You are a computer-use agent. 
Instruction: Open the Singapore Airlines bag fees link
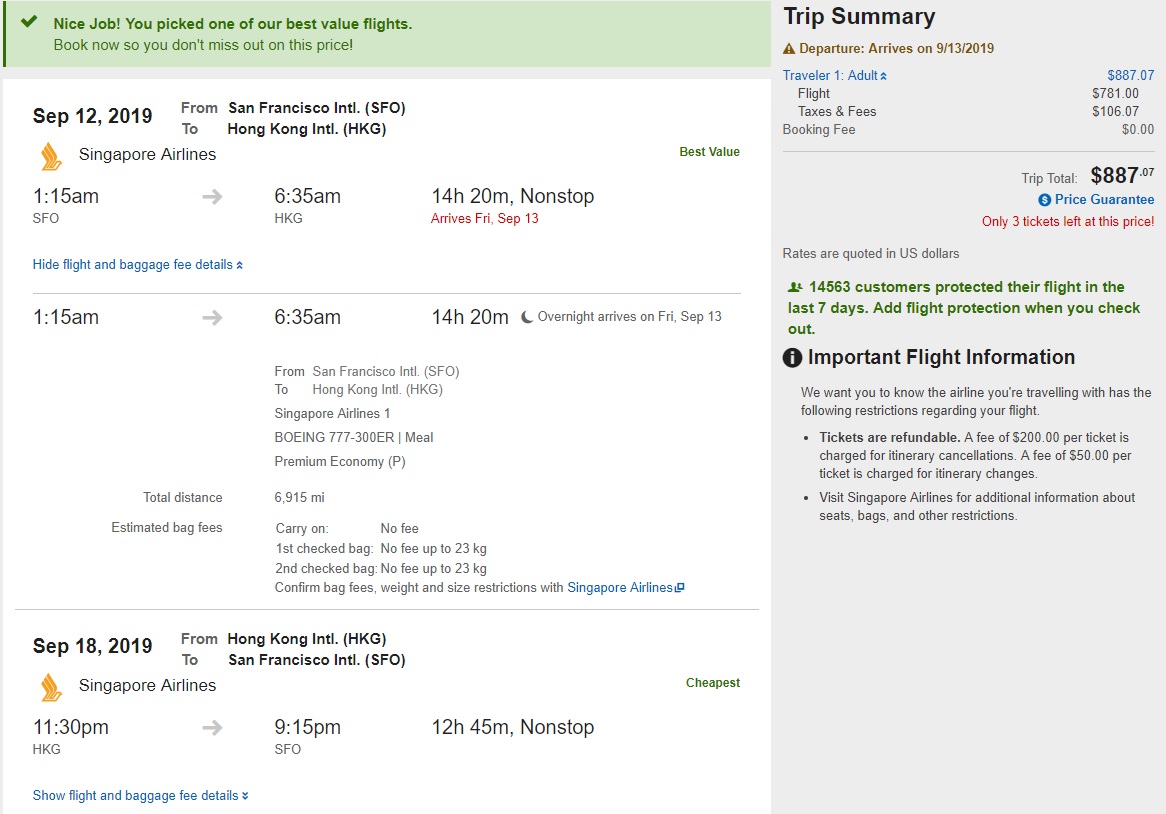(x=620, y=588)
